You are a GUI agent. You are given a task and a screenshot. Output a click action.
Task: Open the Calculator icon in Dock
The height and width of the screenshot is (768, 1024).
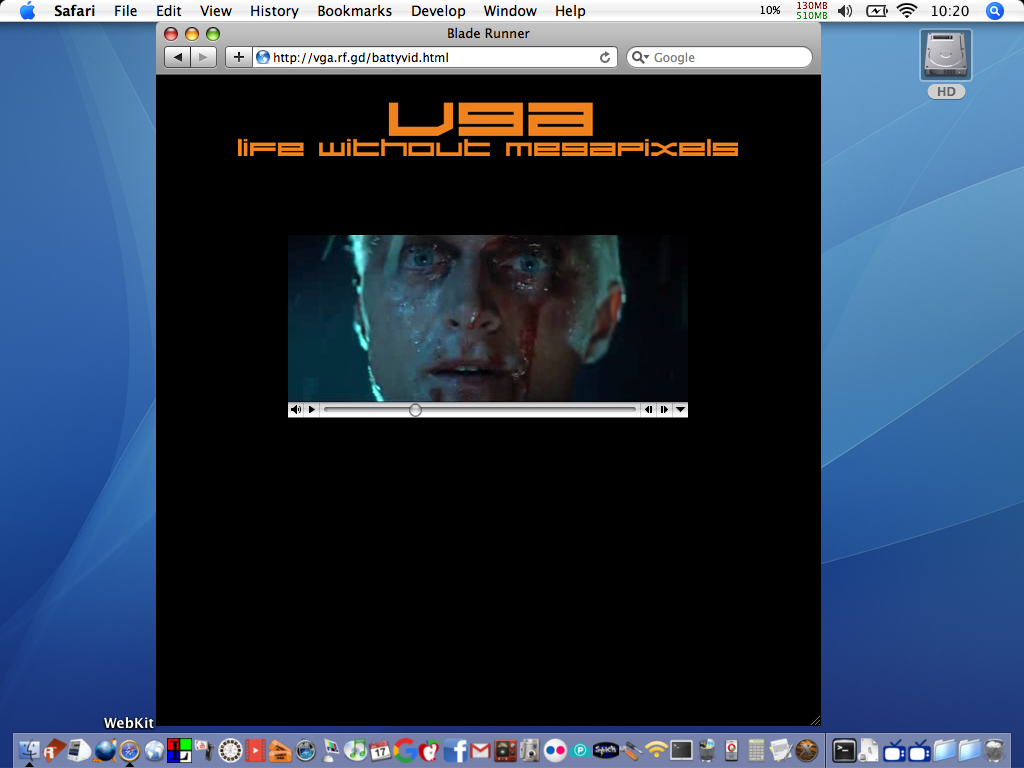(756, 750)
